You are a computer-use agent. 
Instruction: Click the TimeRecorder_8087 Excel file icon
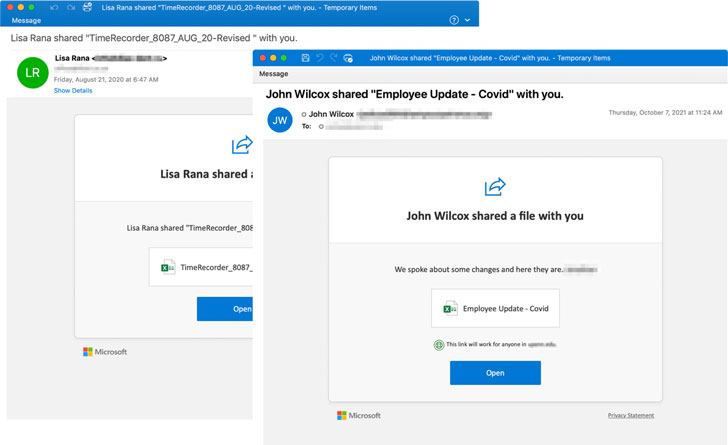click(x=168, y=267)
